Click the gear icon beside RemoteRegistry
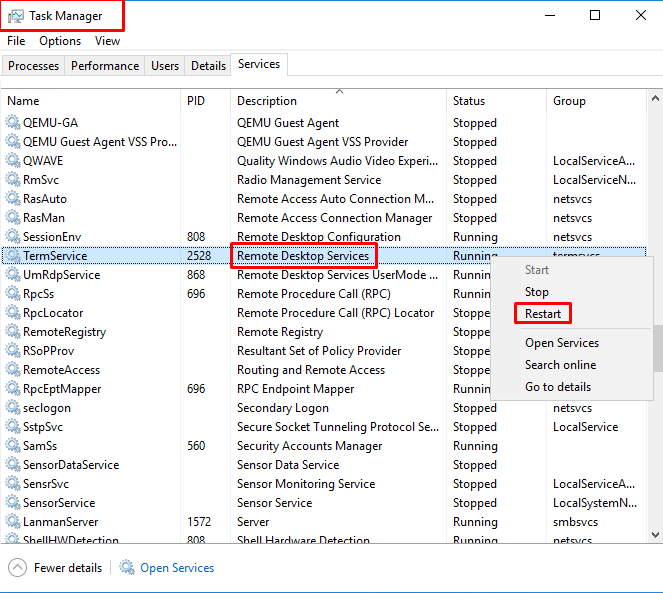663x593 pixels. (x=13, y=332)
